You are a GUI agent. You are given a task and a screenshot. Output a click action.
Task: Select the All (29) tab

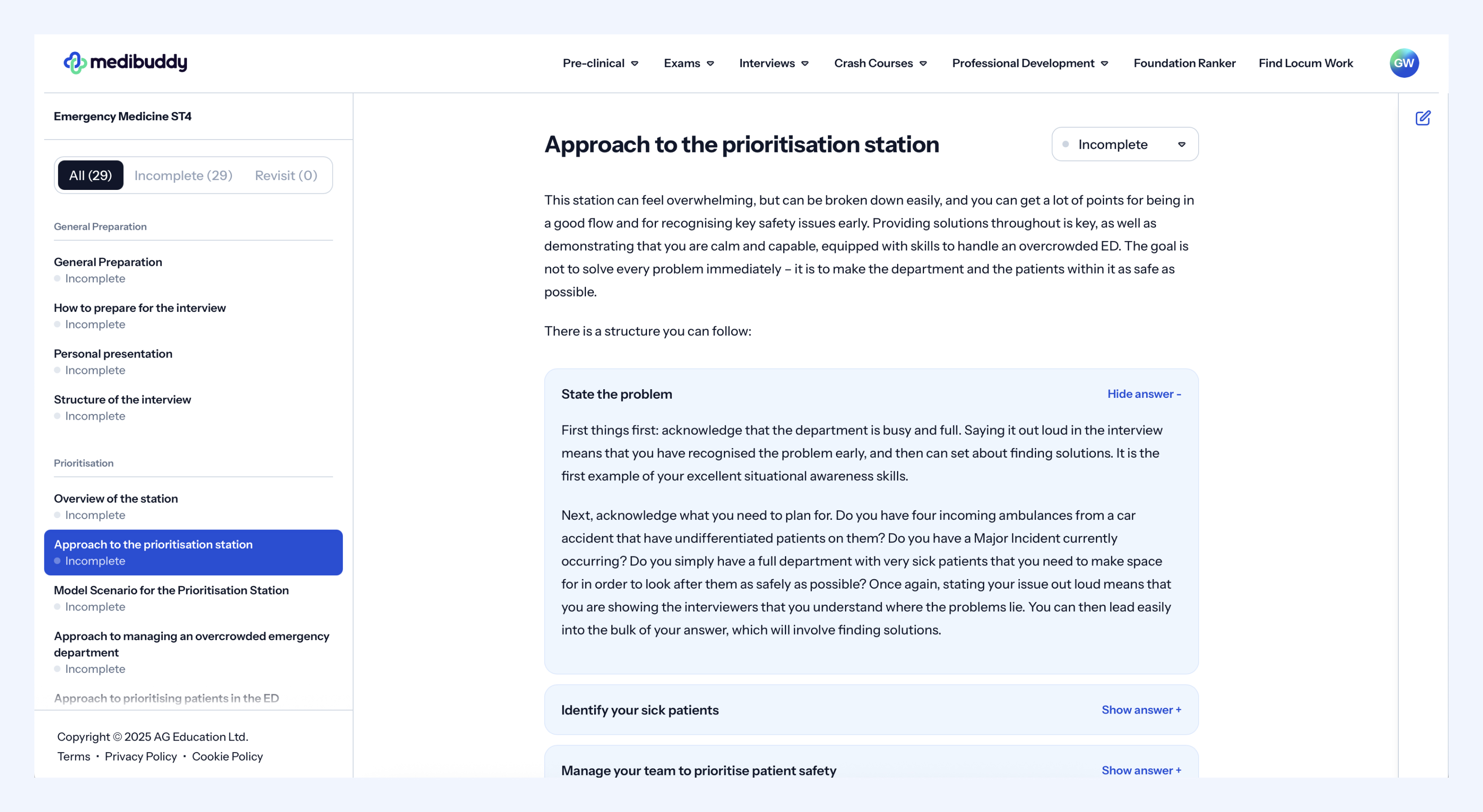click(90, 175)
